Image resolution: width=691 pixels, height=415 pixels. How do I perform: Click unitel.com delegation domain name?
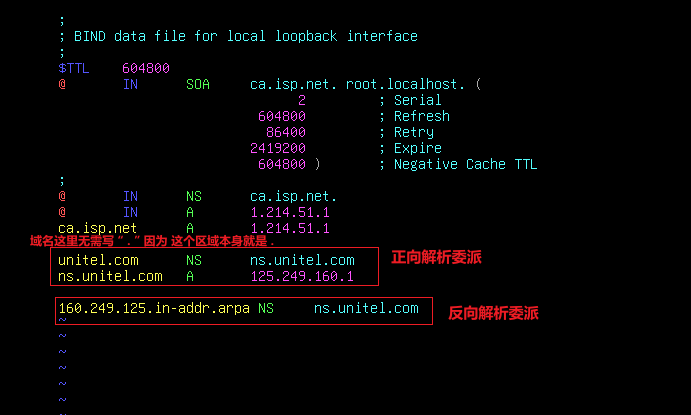98,260
